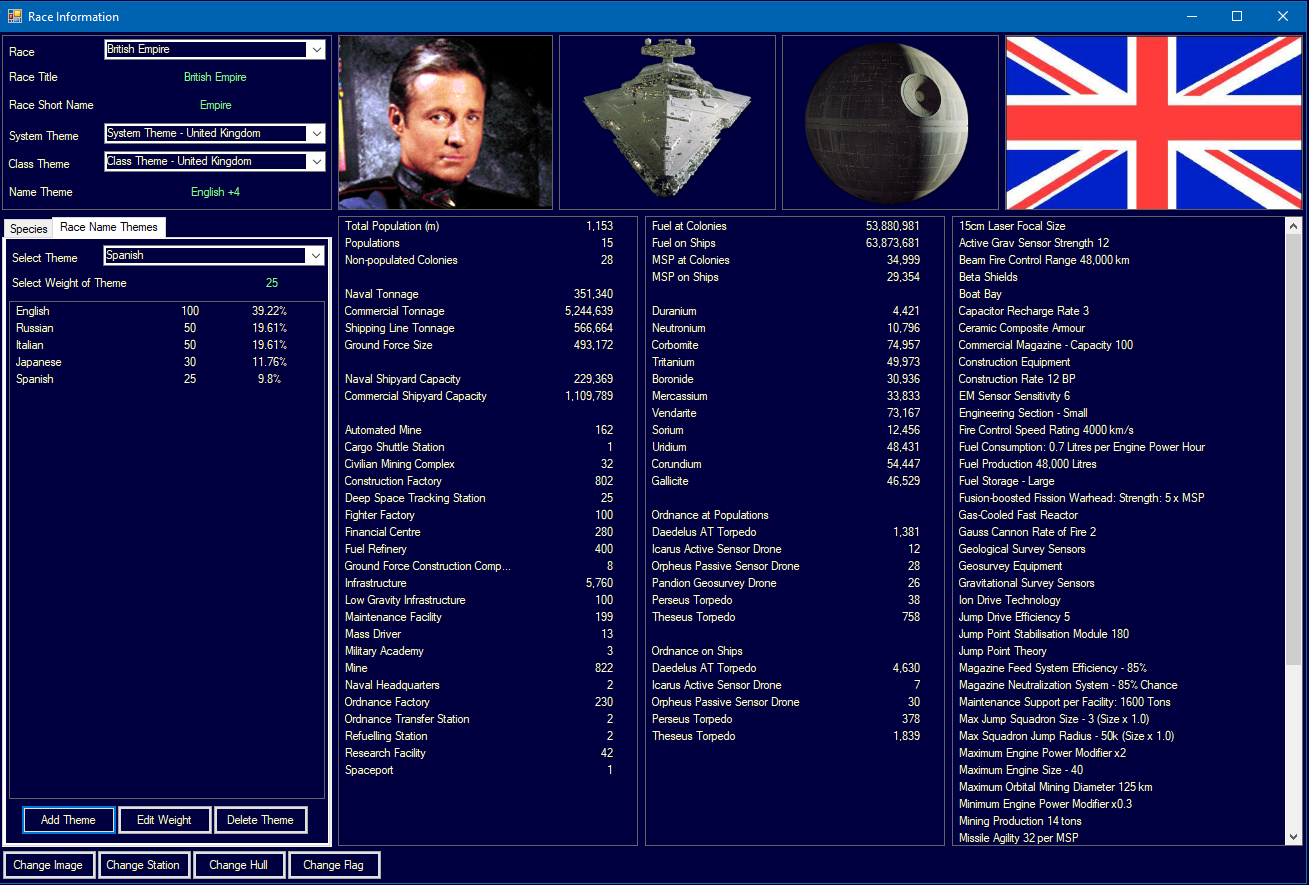
Task: Click the Add Theme button
Action: tap(68, 820)
